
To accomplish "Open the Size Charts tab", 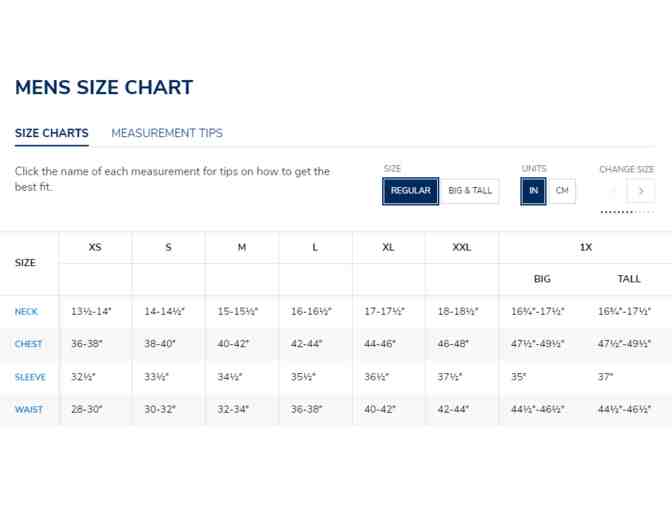I will 52,133.
